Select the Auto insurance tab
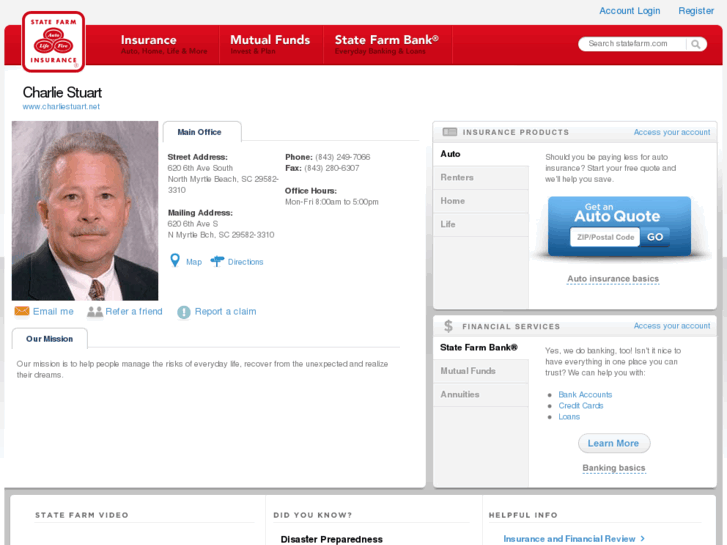 click(x=481, y=154)
